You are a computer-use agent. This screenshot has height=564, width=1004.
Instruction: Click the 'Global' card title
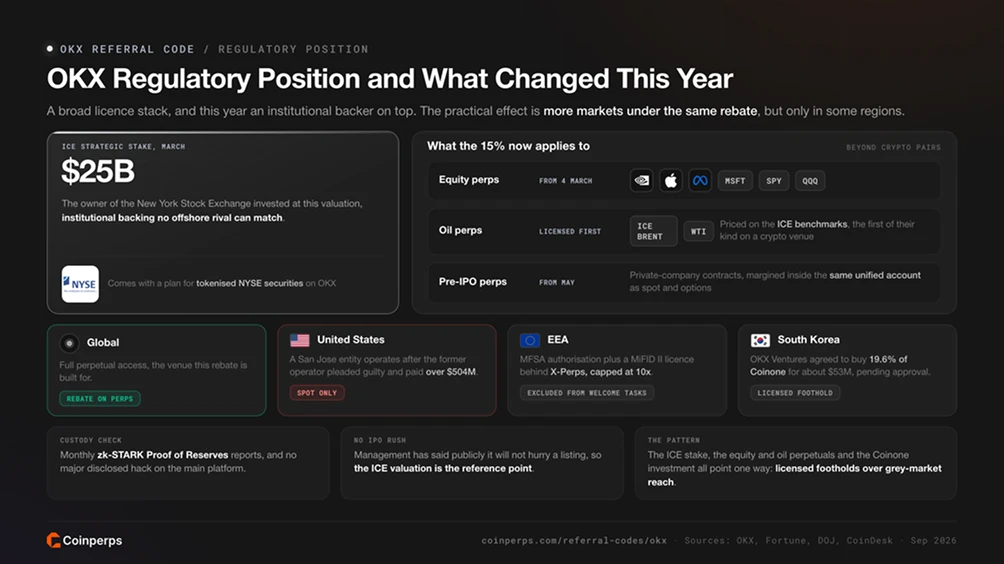pos(103,342)
